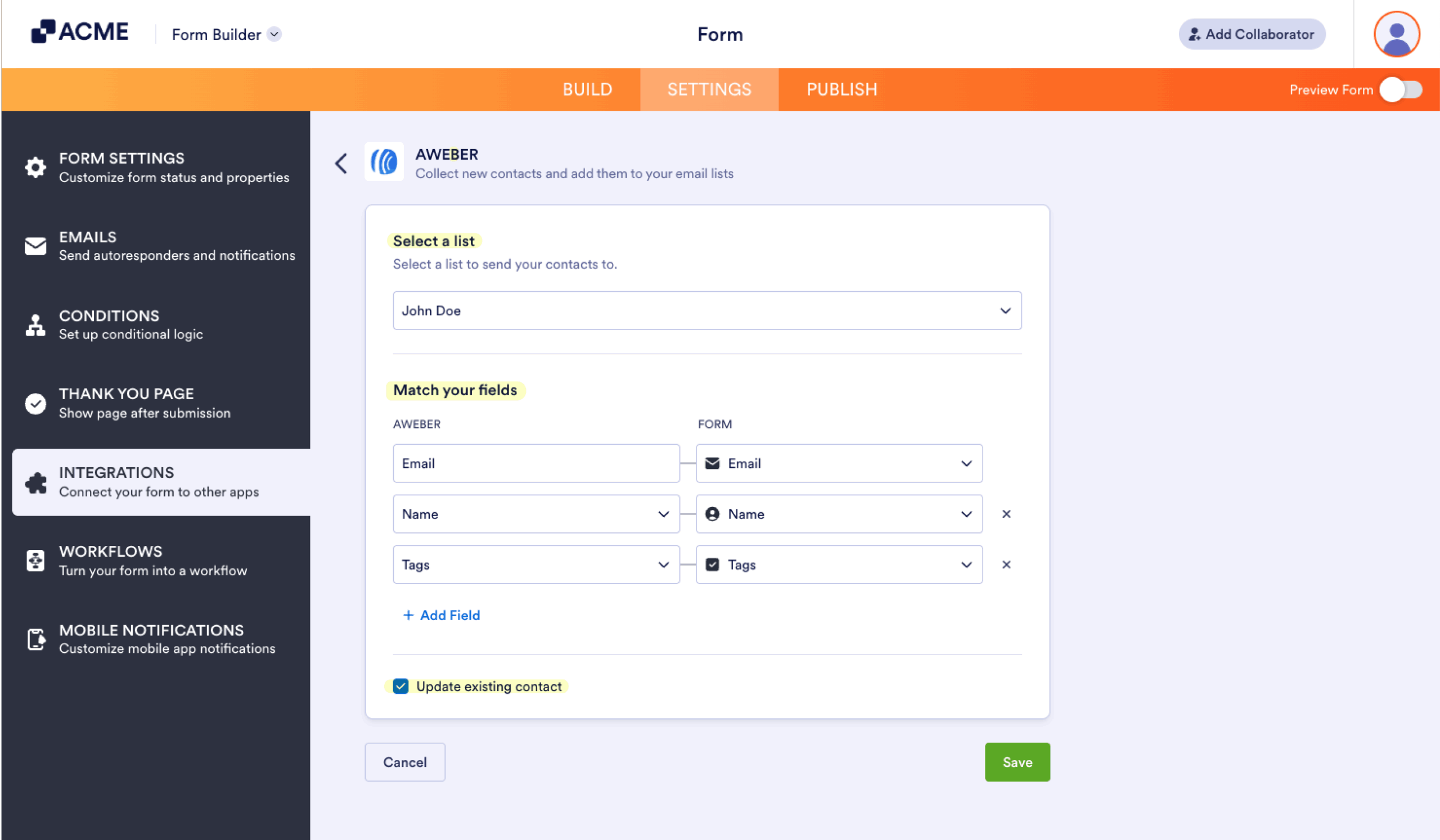Open the user profile avatar

tap(1396, 34)
